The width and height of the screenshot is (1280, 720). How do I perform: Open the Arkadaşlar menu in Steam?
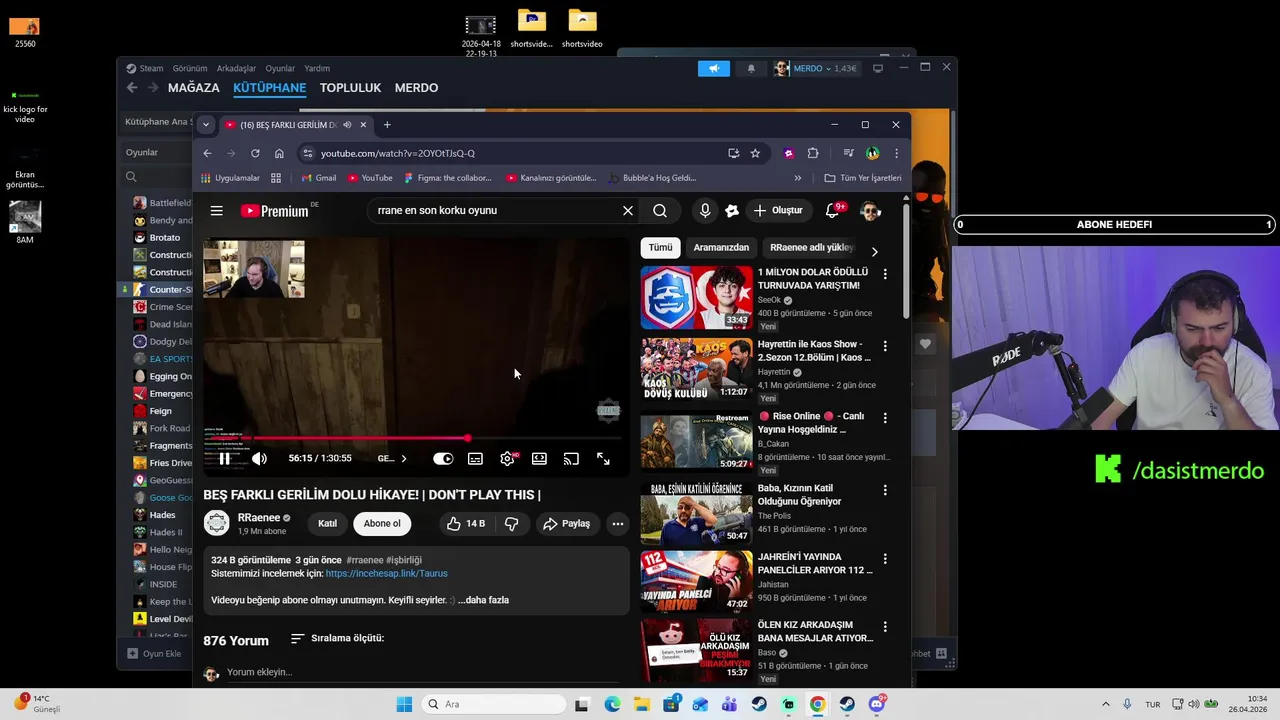[x=236, y=68]
